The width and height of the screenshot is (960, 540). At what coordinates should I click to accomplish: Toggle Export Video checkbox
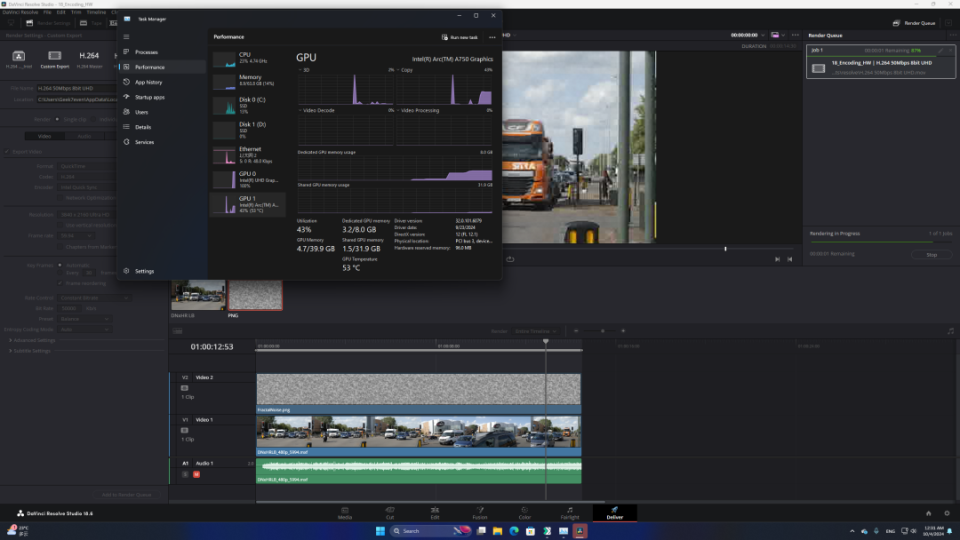7,152
